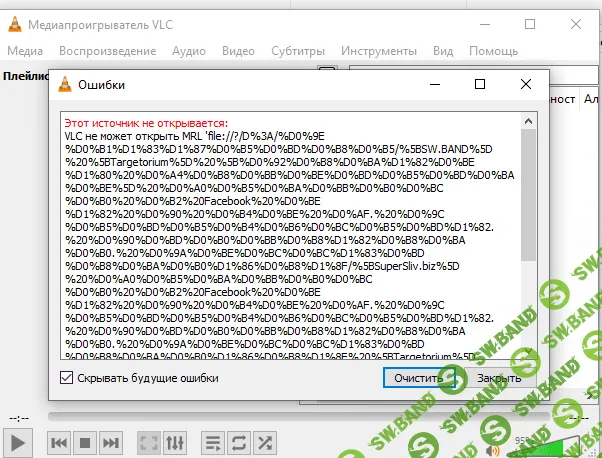This screenshot has width=602, height=458.
Task: Skip to the next track
Action: 111,441
